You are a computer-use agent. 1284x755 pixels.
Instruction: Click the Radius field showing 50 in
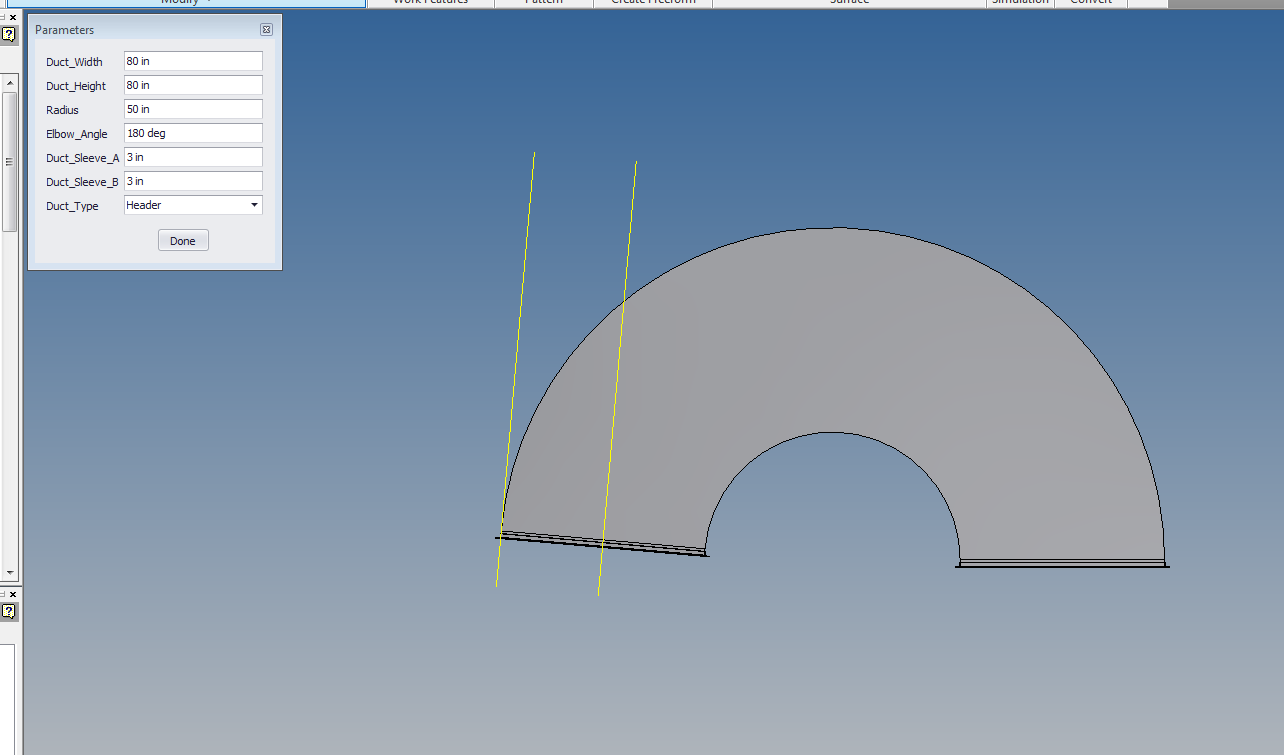(x=193, y=109)
